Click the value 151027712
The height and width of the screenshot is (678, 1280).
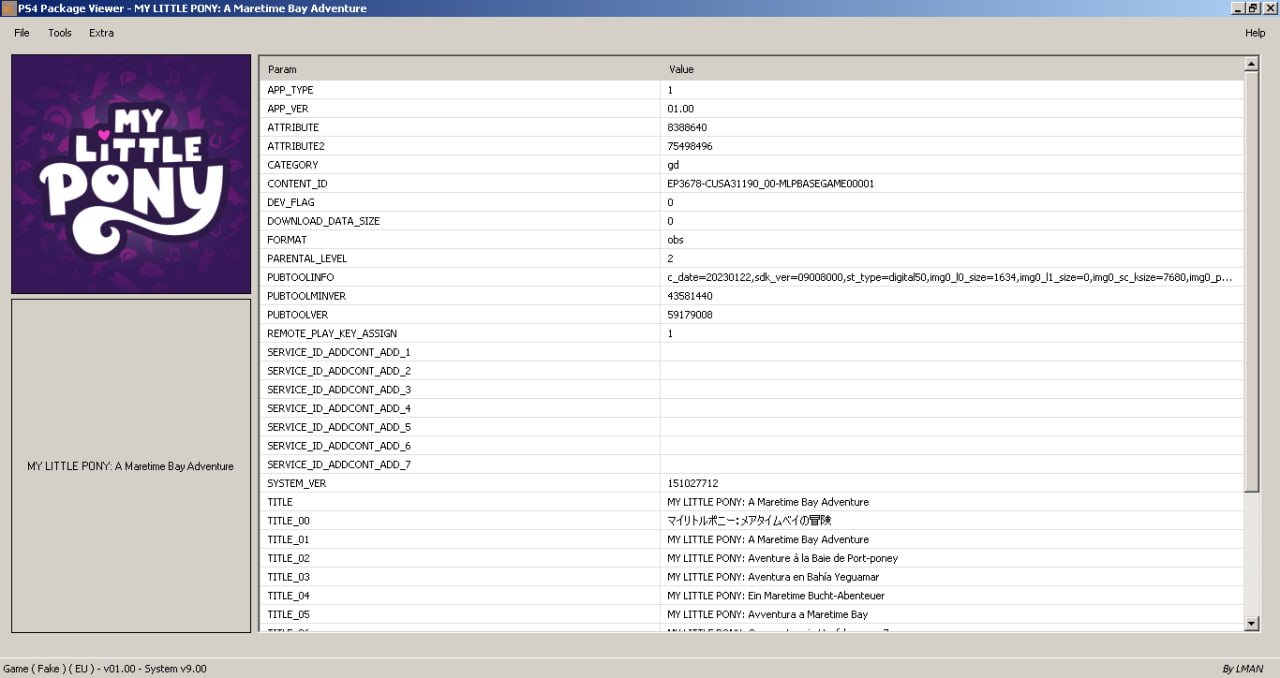tap(693, 483)
